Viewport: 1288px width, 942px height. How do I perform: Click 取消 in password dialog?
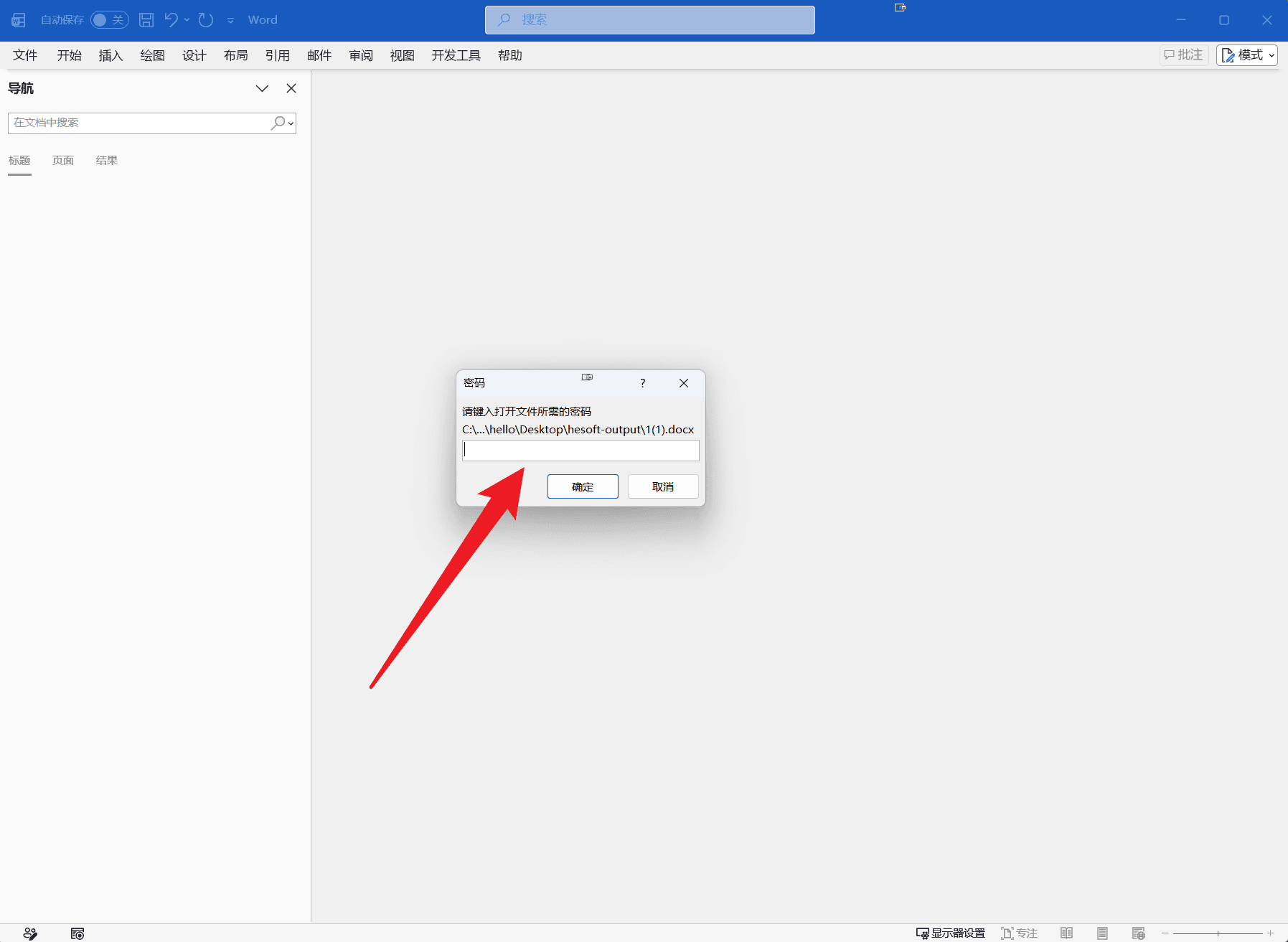[663, 486]
